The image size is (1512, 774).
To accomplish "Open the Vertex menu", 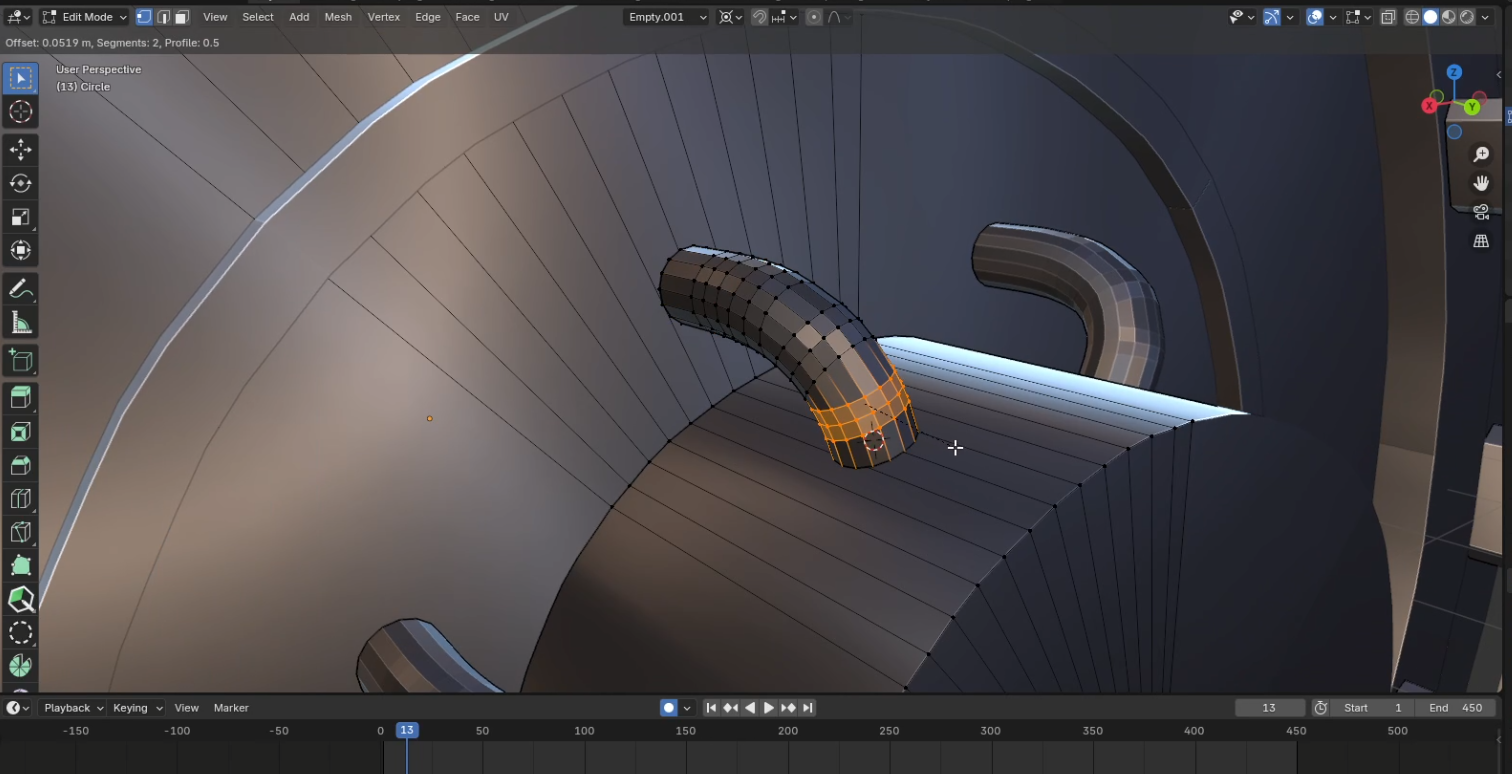I will click(x=384, y=17).
